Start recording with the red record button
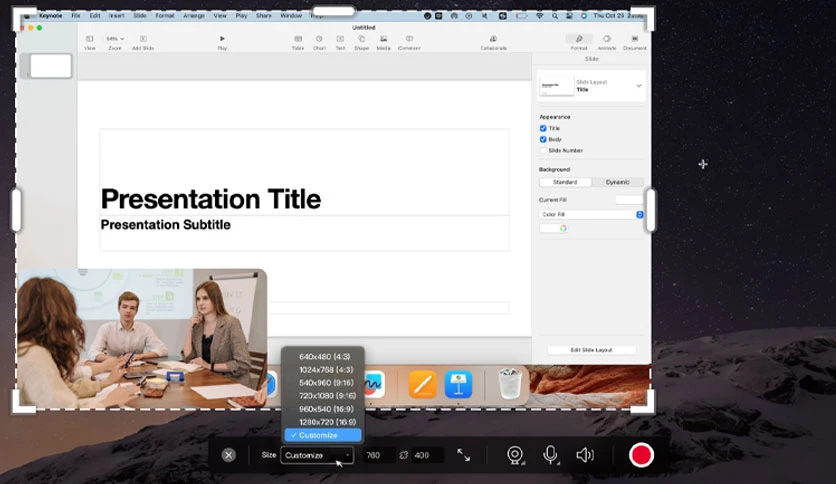 point(641,455)
